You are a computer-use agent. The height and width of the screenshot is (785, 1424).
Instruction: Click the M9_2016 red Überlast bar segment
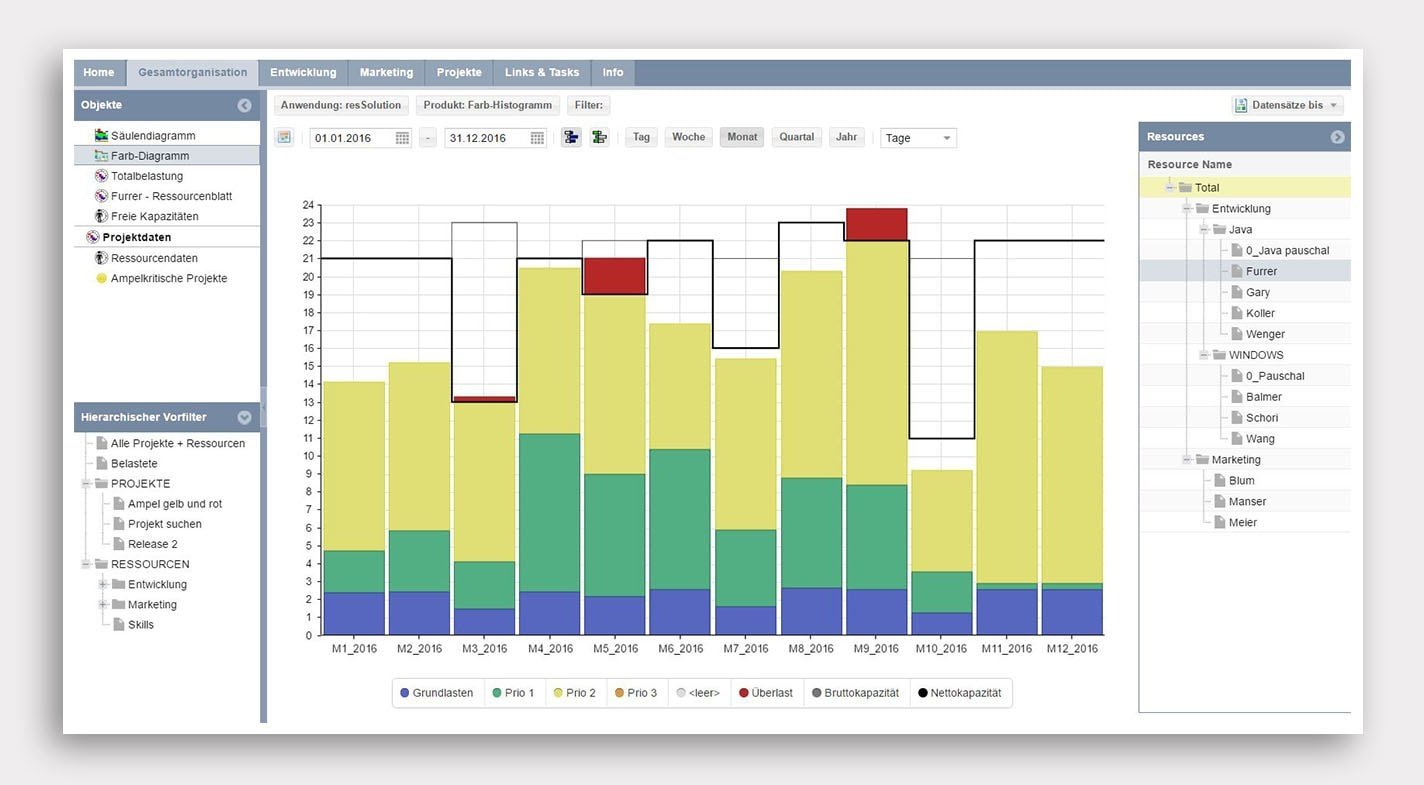click(x=876, y=224)
